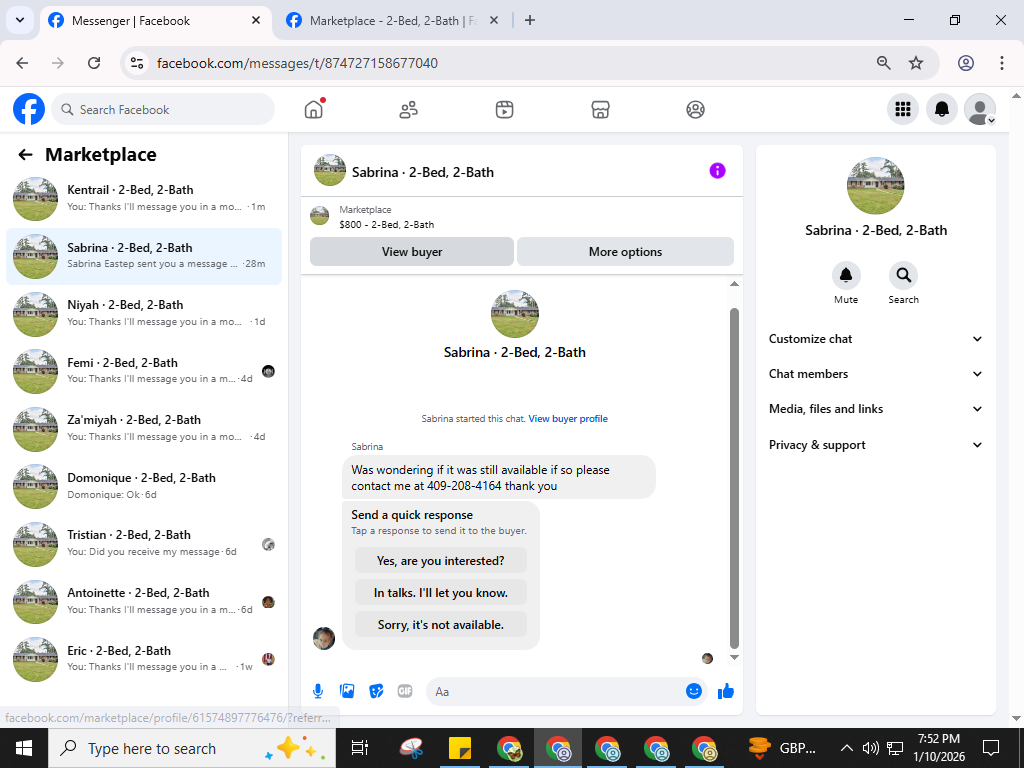Screen dimensions: 1024x768
Task: Click the Facebook logo
Action: pos(29,109)
